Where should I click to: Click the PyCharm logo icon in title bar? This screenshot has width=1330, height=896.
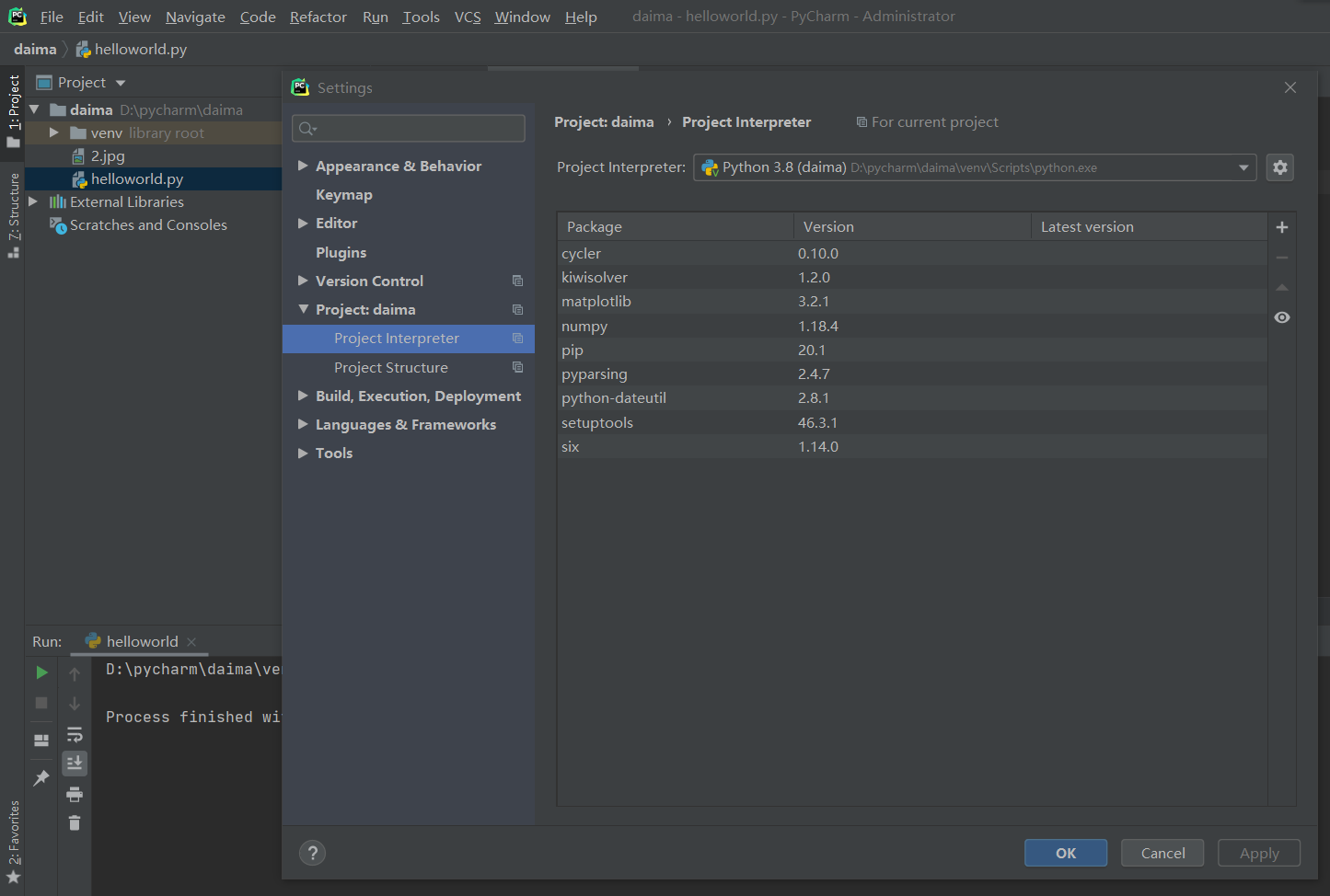17,17
